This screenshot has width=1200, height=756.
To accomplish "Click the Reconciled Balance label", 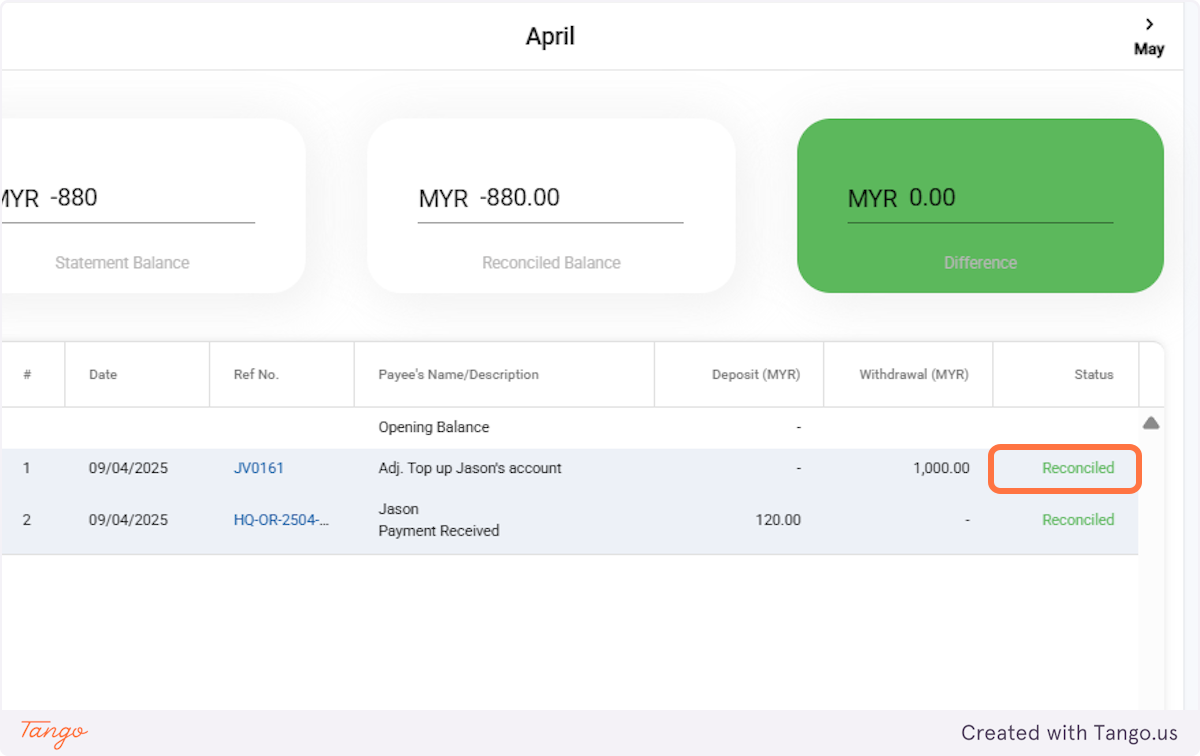I will pyautogui.click(x=551, y=263).
